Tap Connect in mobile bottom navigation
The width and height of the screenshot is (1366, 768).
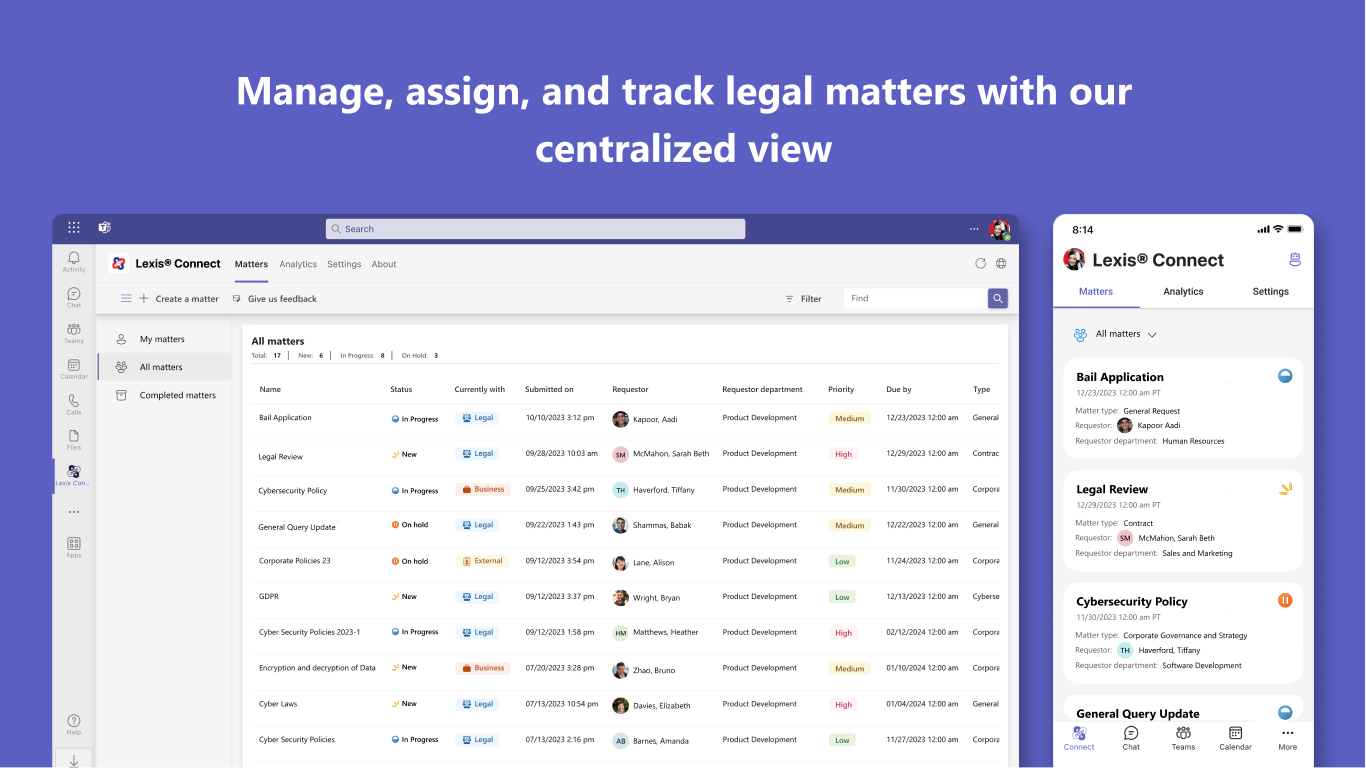click(x=1079, y=738)
